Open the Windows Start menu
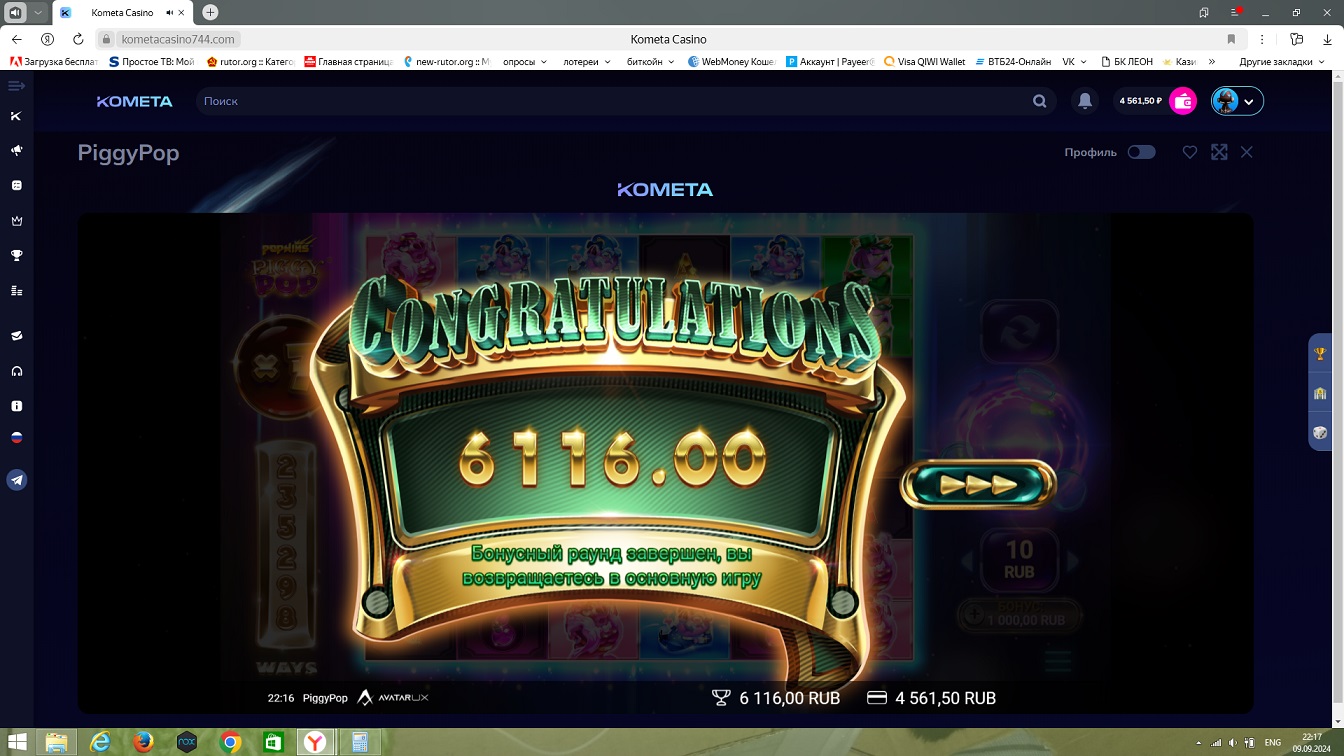 click(x=17, y=742)
